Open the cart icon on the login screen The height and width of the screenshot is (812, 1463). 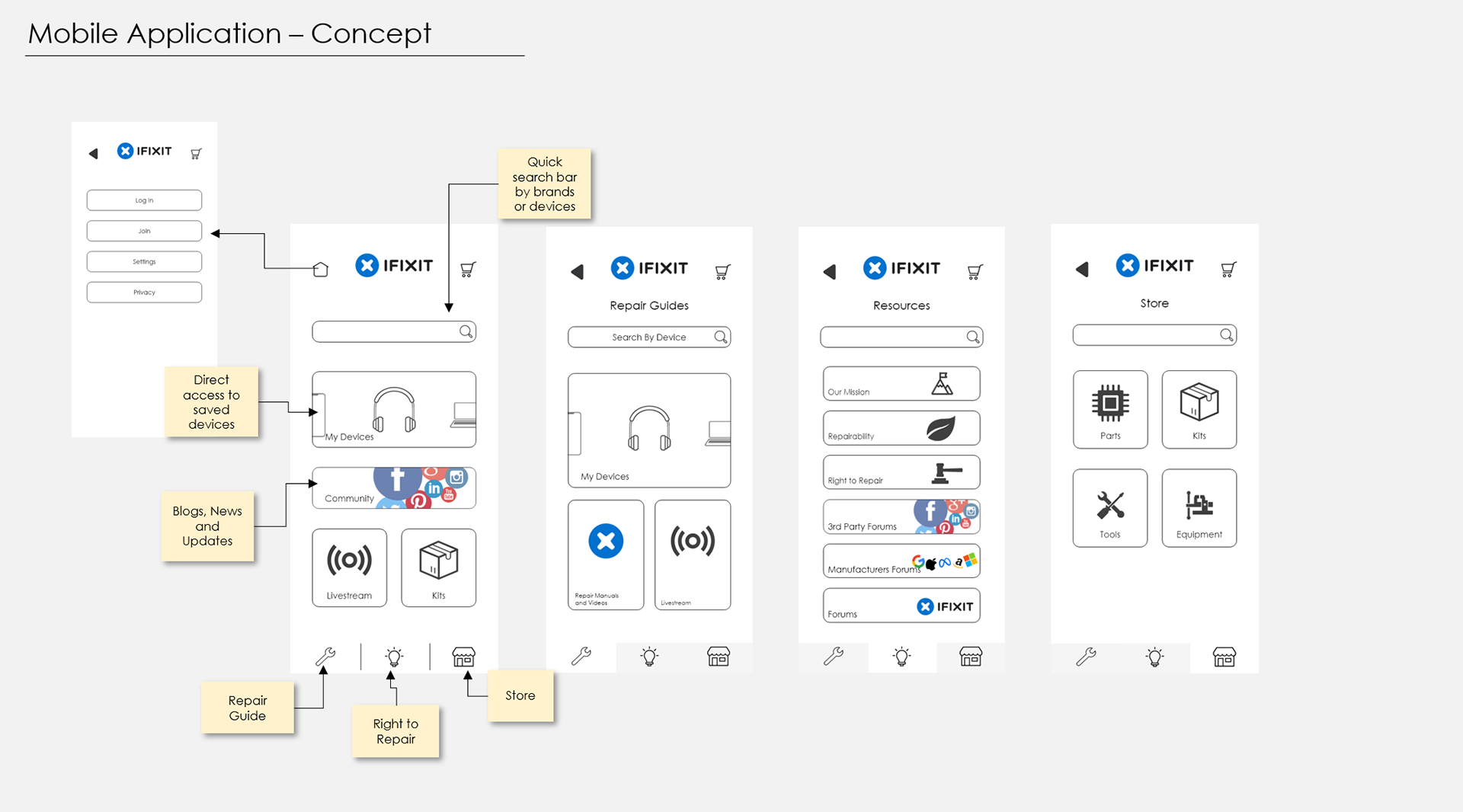click(196, 154)
